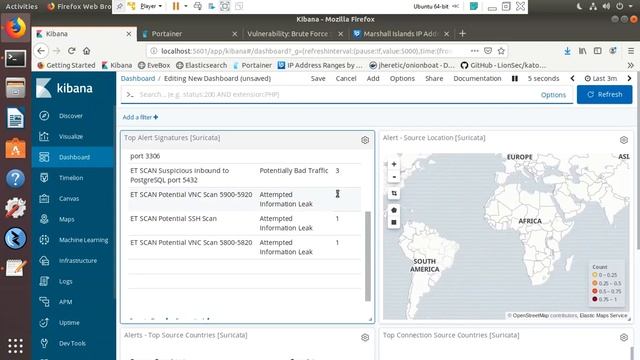Click Save in dashboard menu
Screen dimensions: 640x360
[x=318, y=78]
